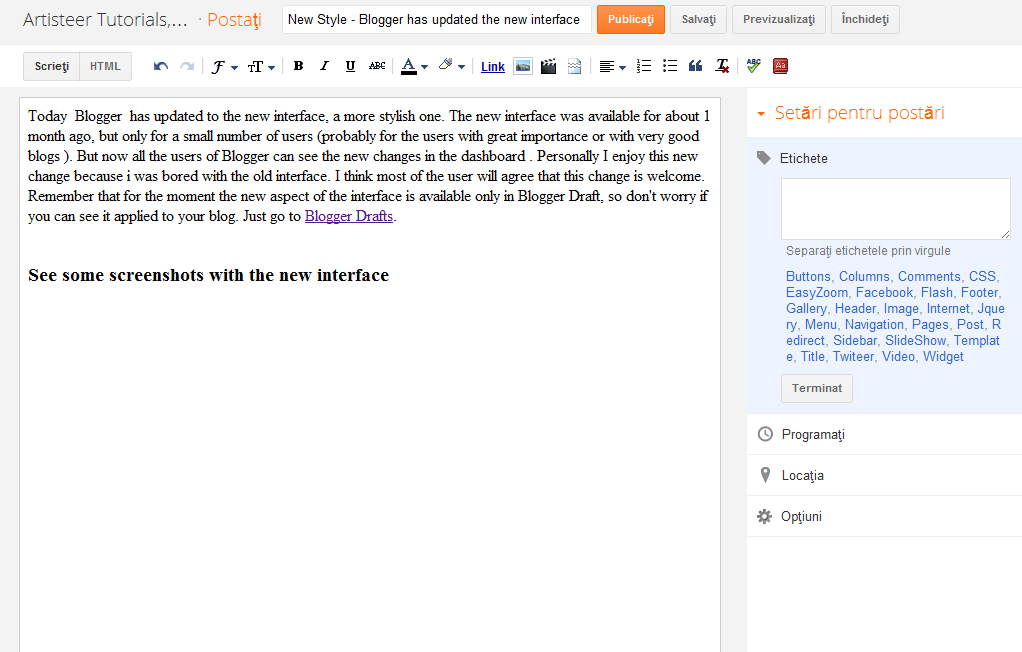Image resolution: width=1022 pixels, height=652 pixels.
Task: Add the Widget label
Action: [943, 357]
